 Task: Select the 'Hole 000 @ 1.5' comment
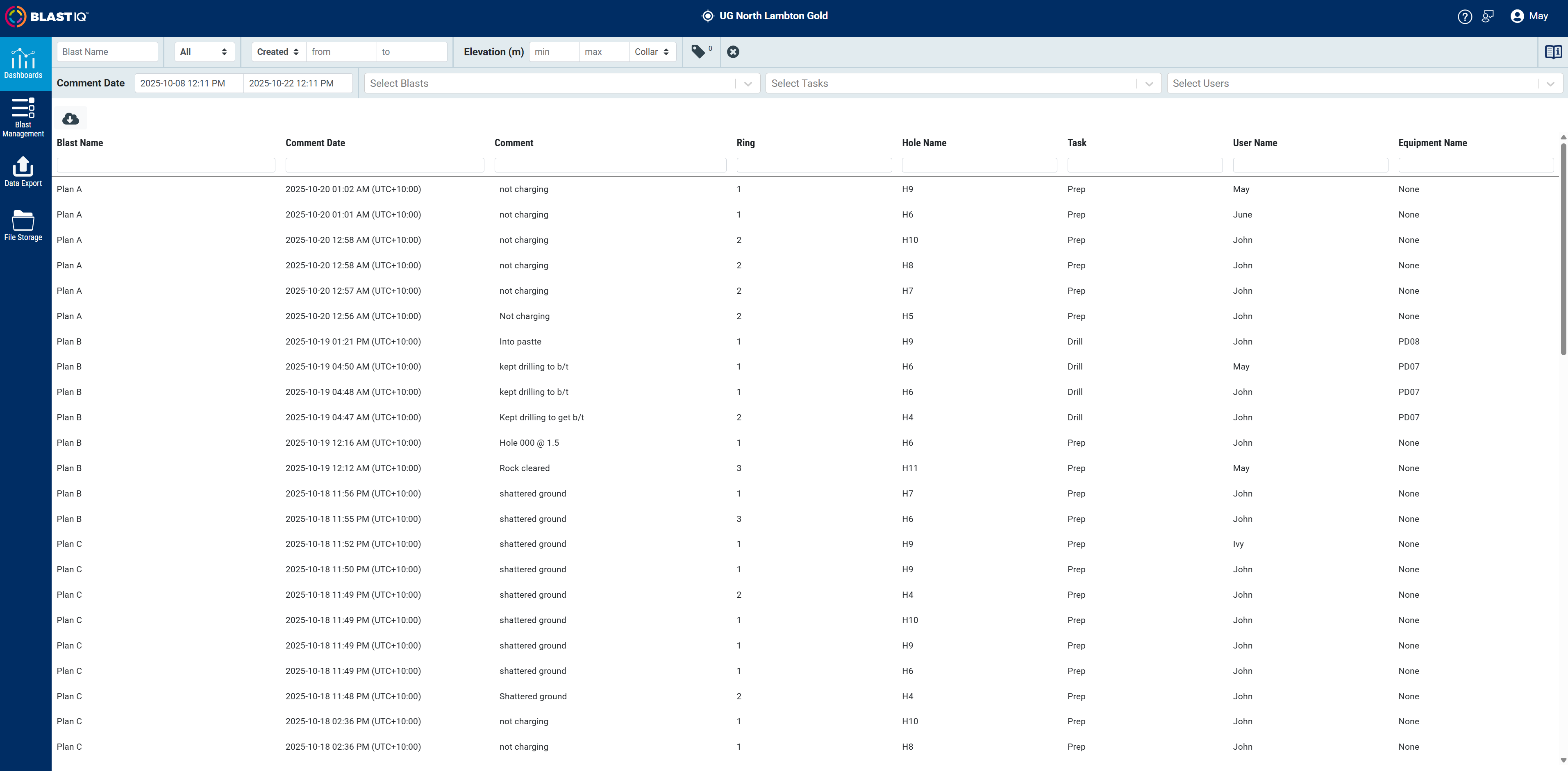coord(529,443)
